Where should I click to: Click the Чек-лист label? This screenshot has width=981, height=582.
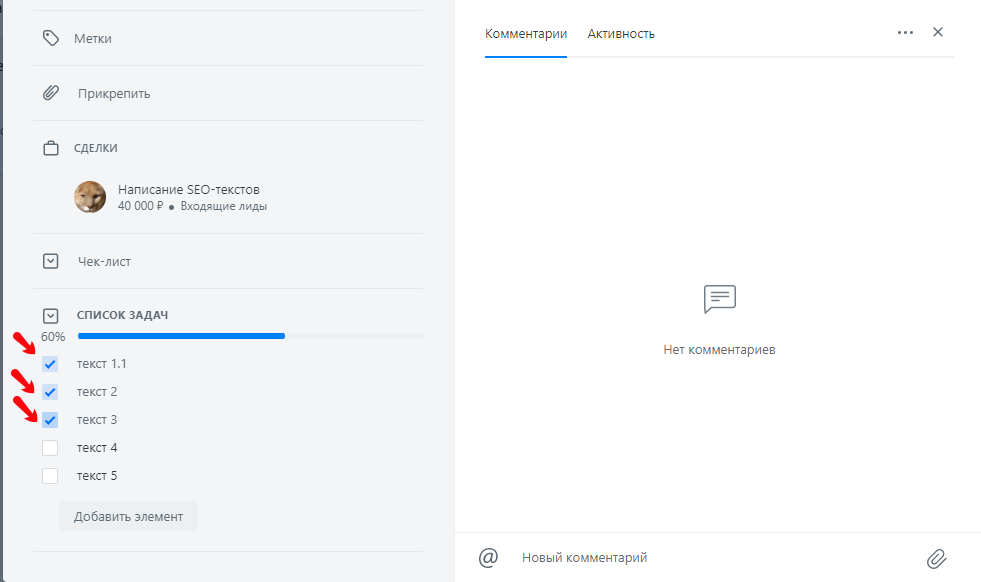click(x=104, y=262)
